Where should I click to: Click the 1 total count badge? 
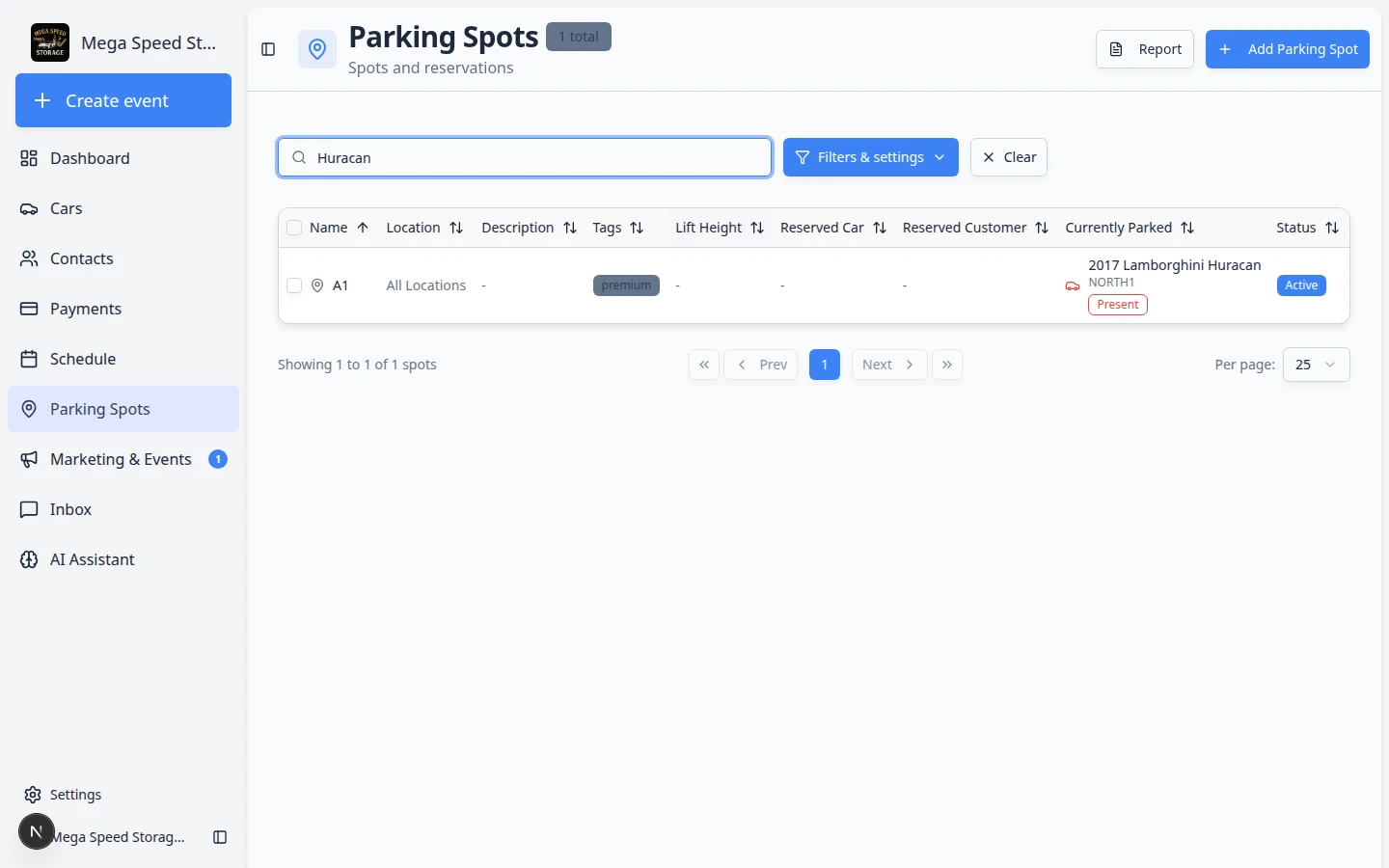pyautogui.click(x=579, y=37)
